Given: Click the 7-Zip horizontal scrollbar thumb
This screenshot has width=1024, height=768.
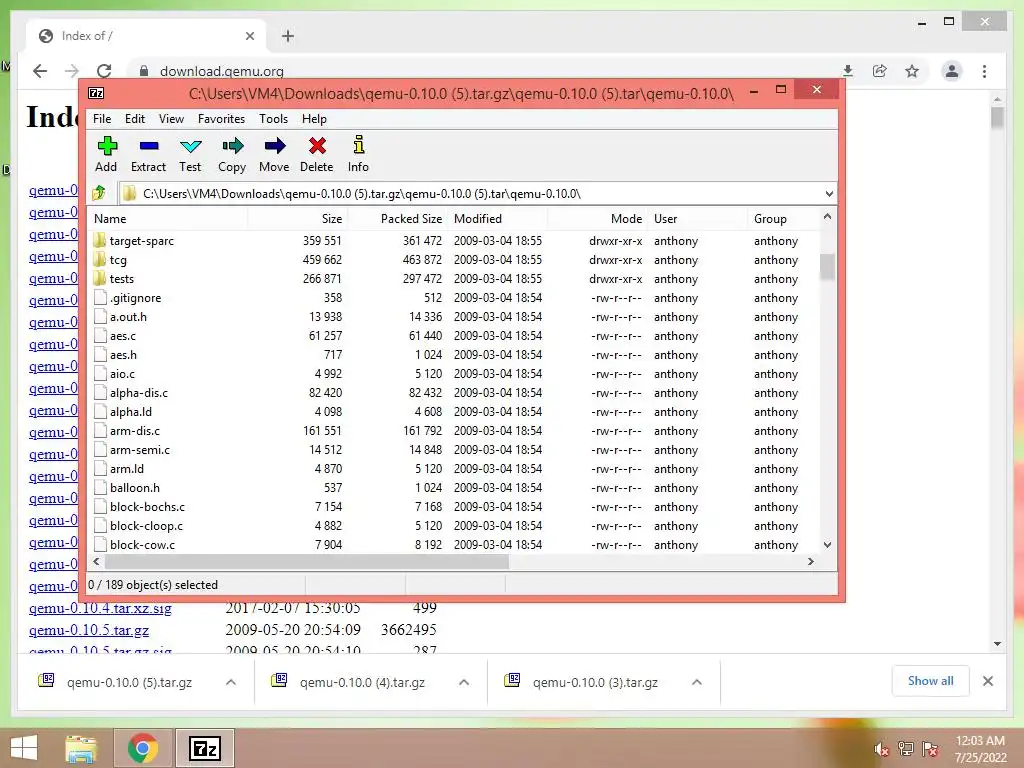Looking at the screenshot, I should point(306,562).
